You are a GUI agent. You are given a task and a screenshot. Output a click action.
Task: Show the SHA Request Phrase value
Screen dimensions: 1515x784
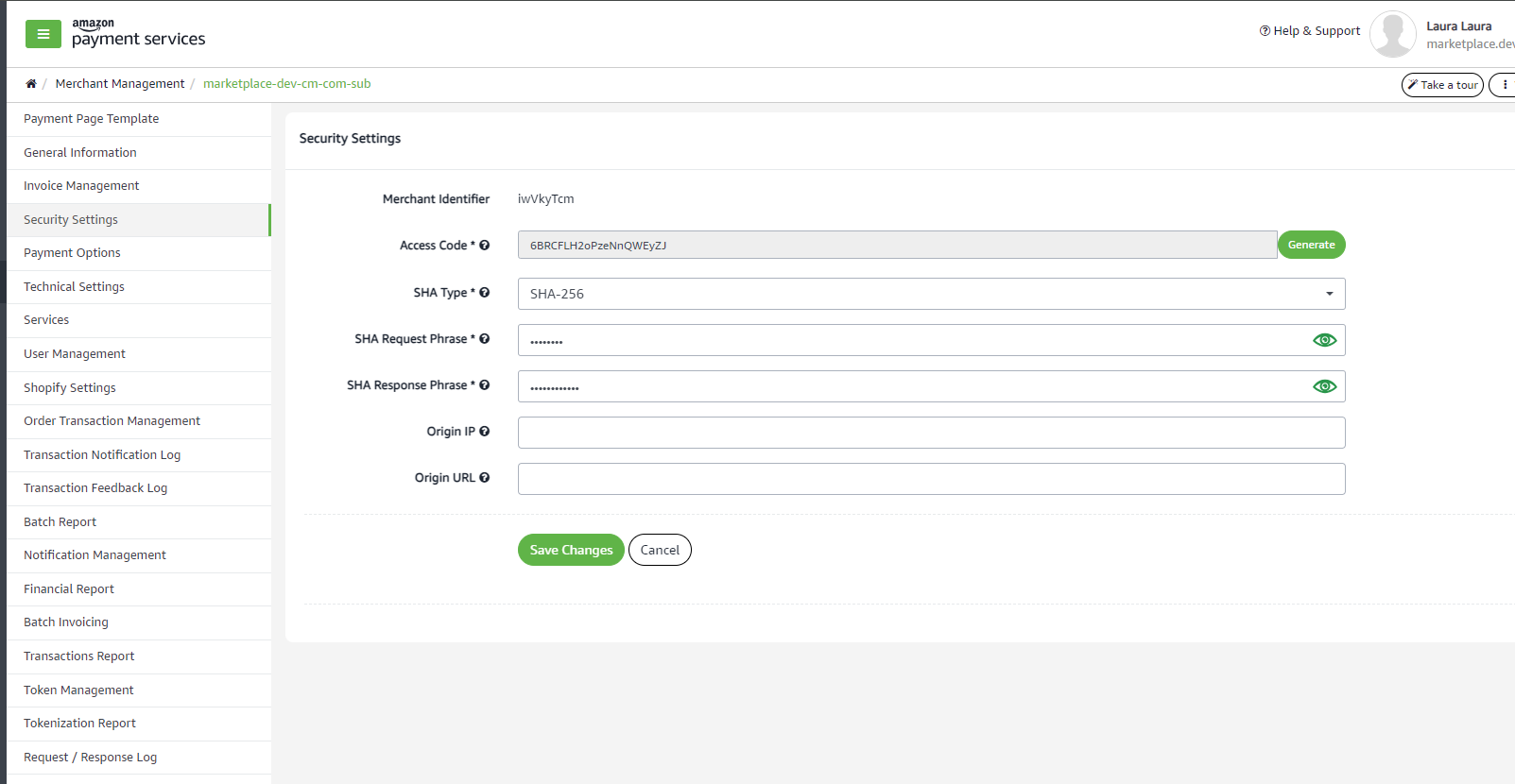[1325, 340]
